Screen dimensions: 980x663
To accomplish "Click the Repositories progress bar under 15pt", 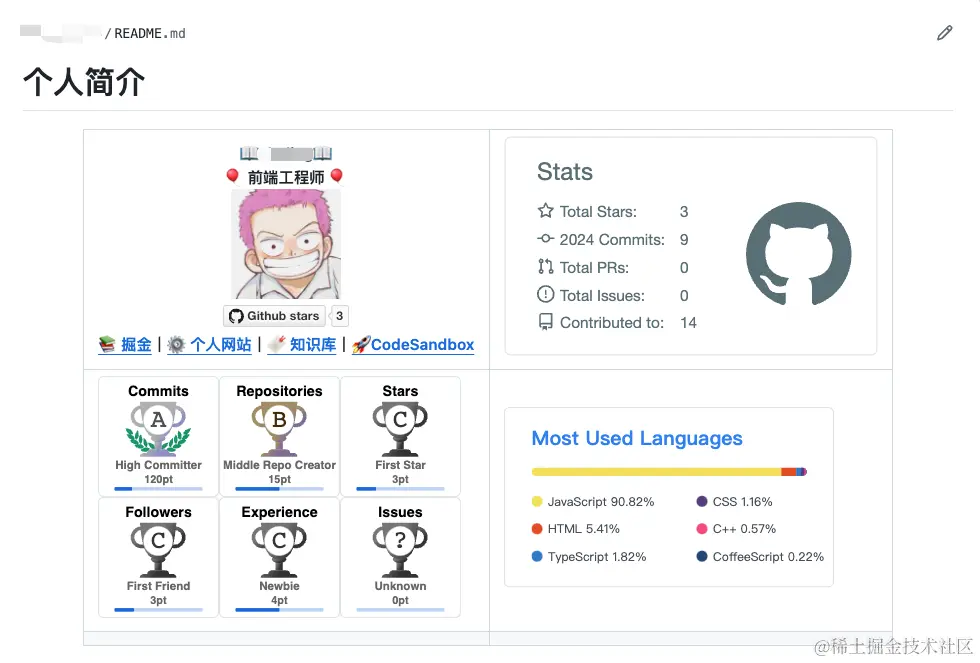I will click(x=279, y=489).
